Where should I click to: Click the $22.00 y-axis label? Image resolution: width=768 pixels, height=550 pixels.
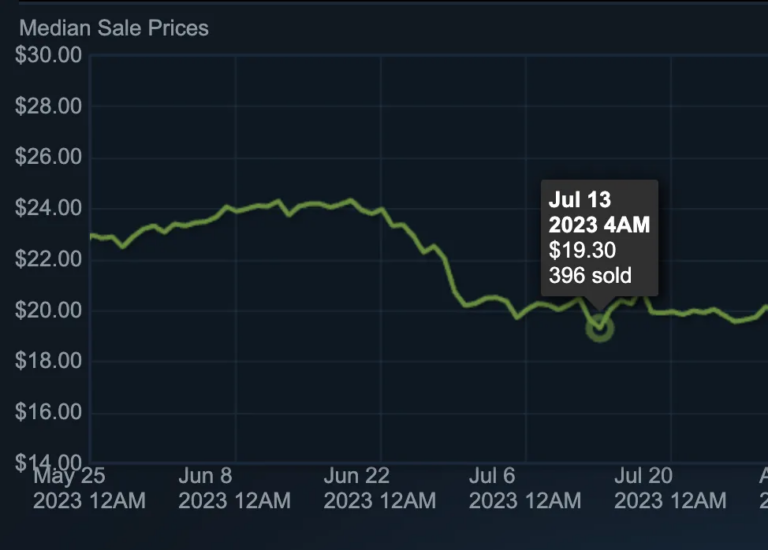[48, 260]
